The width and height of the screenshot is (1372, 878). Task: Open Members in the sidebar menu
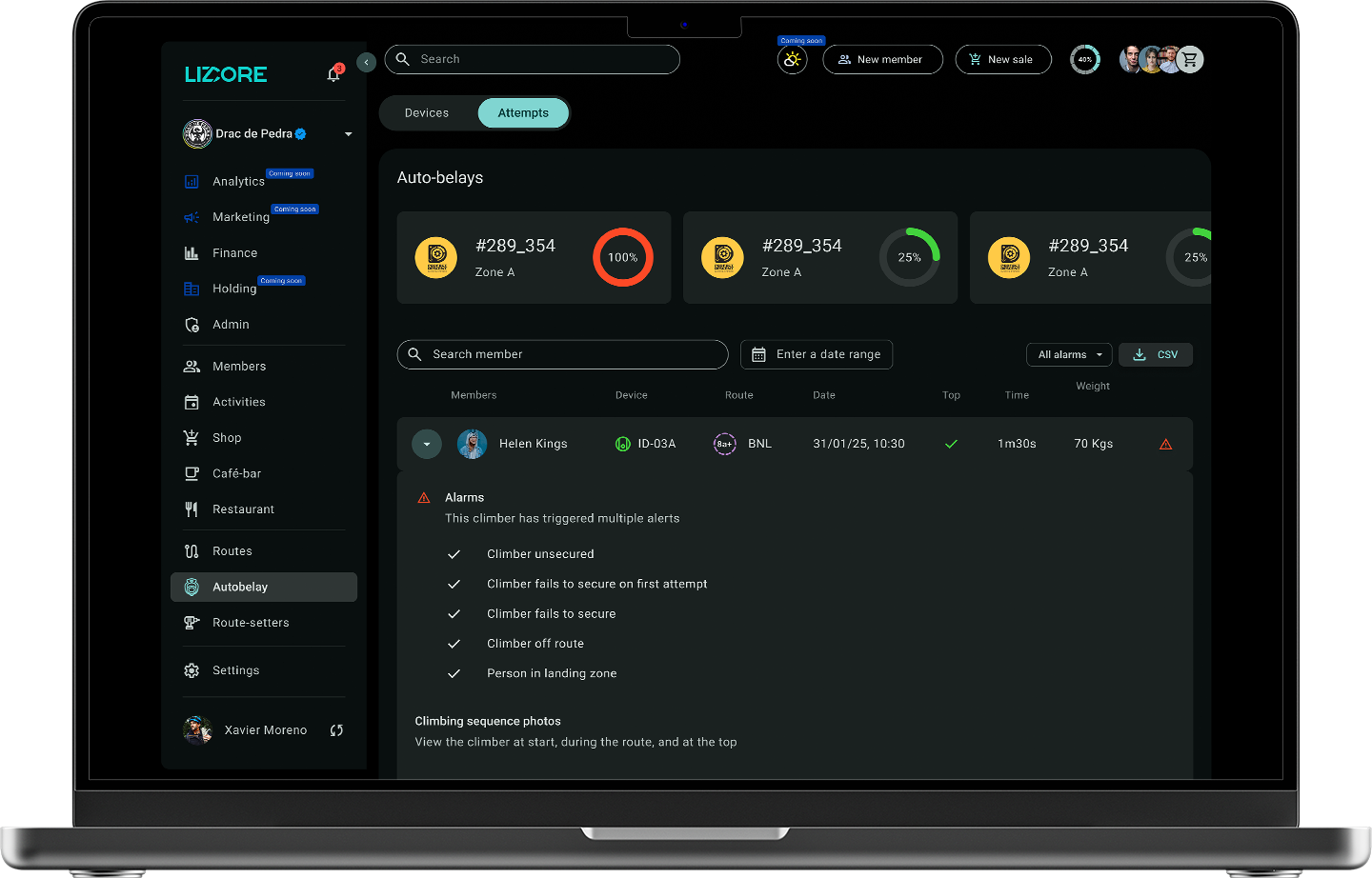239,367
